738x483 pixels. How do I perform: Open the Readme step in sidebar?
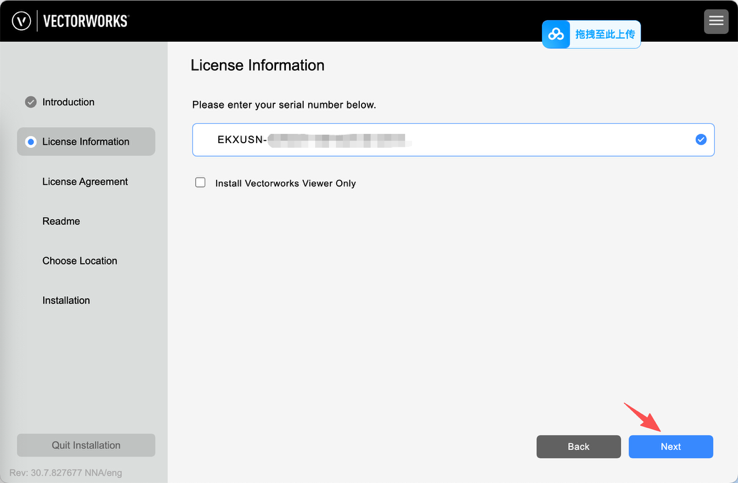point(61,221)
